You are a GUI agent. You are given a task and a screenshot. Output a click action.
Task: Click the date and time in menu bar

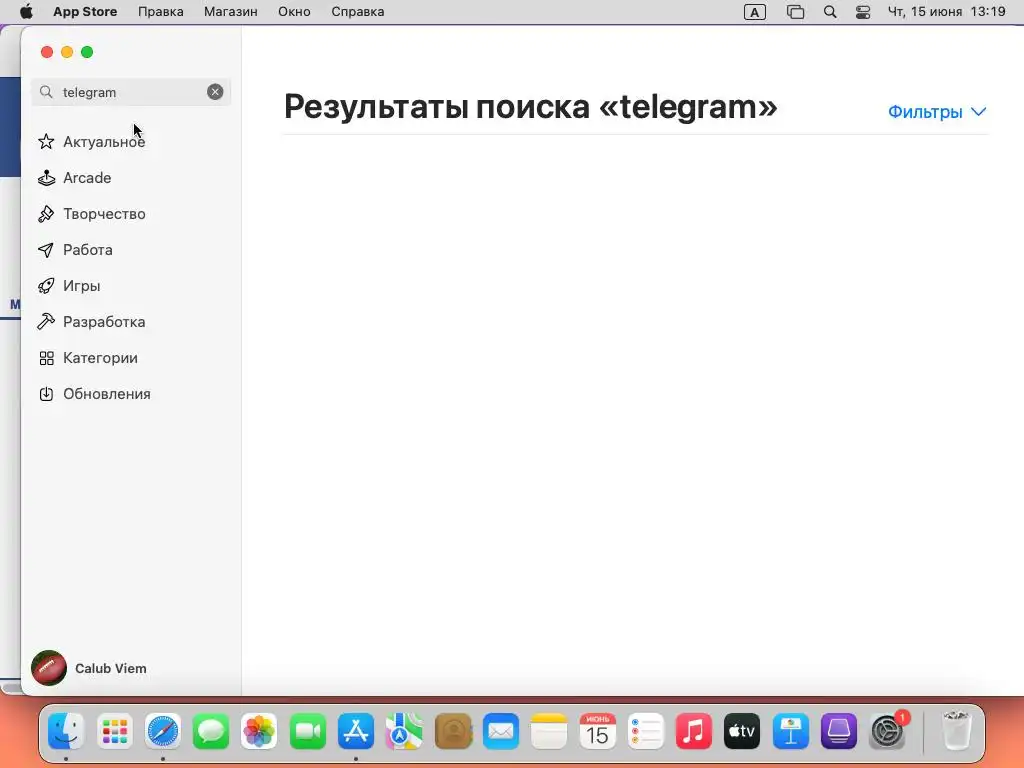[946, 12]
